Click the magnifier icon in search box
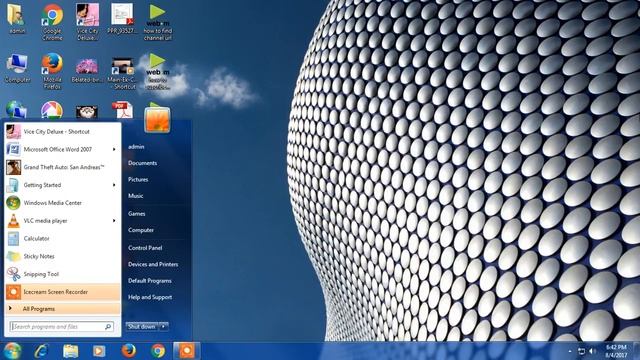 [108, 327]
